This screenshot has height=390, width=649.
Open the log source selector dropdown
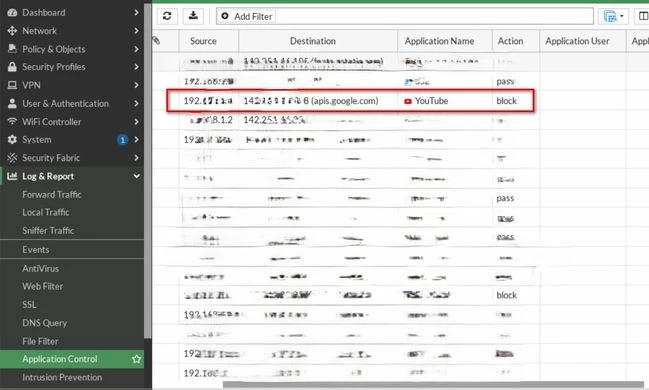[613, 16]
